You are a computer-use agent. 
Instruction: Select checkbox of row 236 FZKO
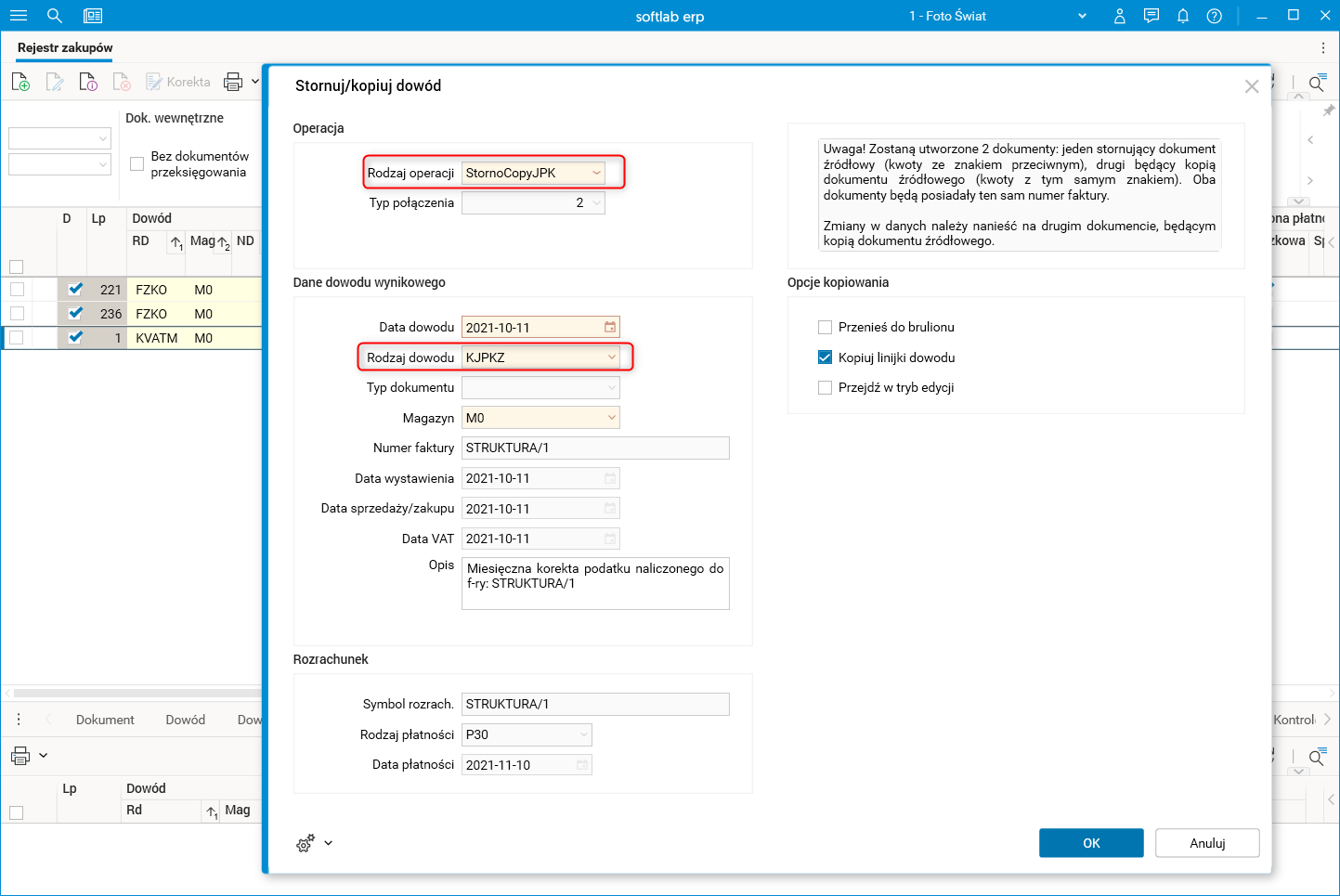[x=17, y=314]
